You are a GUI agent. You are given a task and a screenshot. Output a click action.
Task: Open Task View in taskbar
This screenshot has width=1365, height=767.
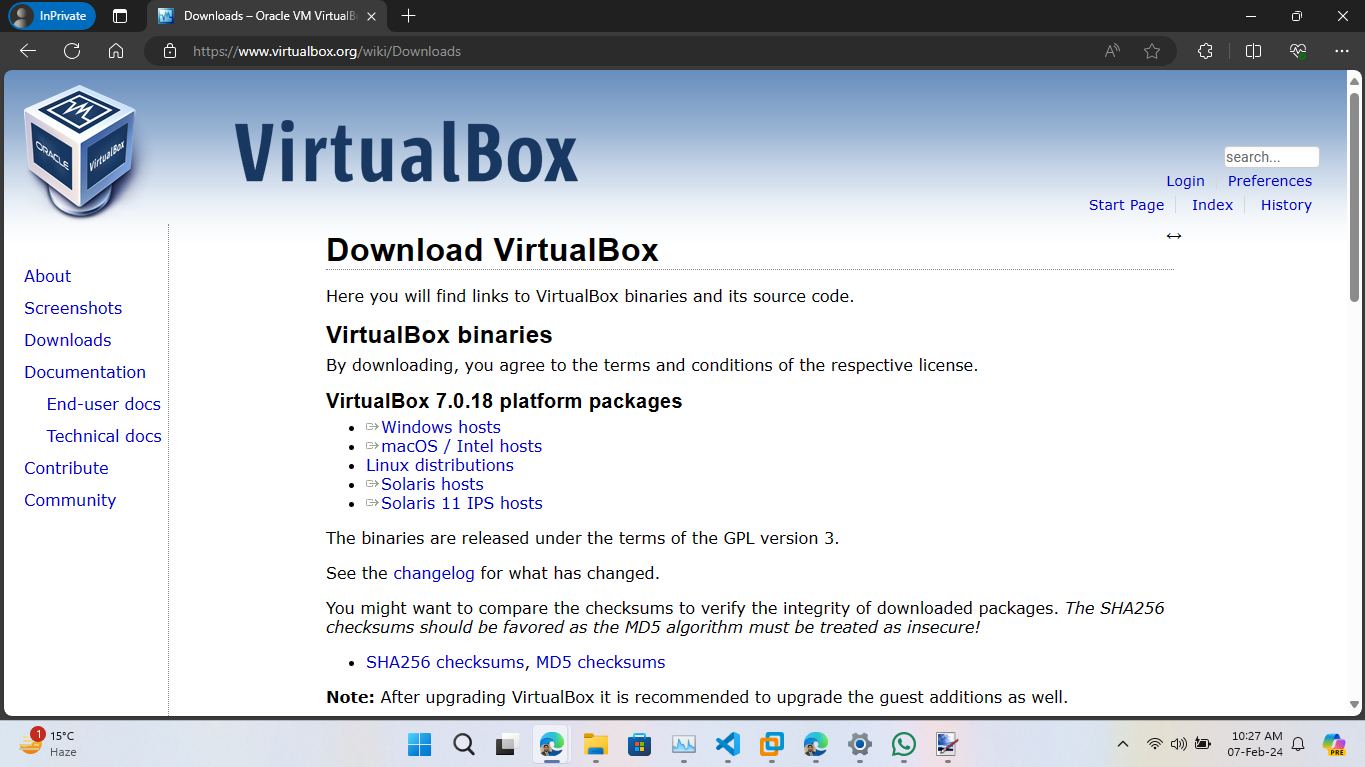507,744
